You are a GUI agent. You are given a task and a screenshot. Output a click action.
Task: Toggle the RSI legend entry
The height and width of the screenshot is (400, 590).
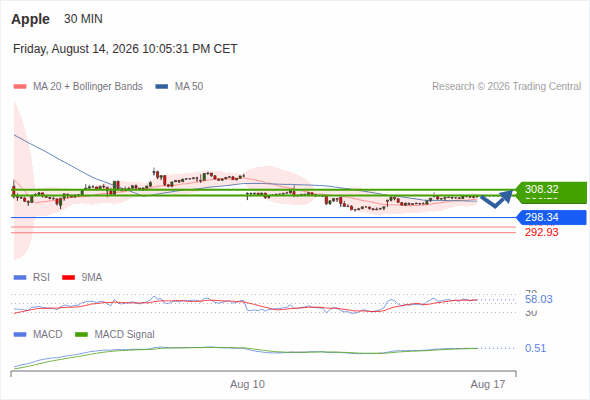(32, 278)
